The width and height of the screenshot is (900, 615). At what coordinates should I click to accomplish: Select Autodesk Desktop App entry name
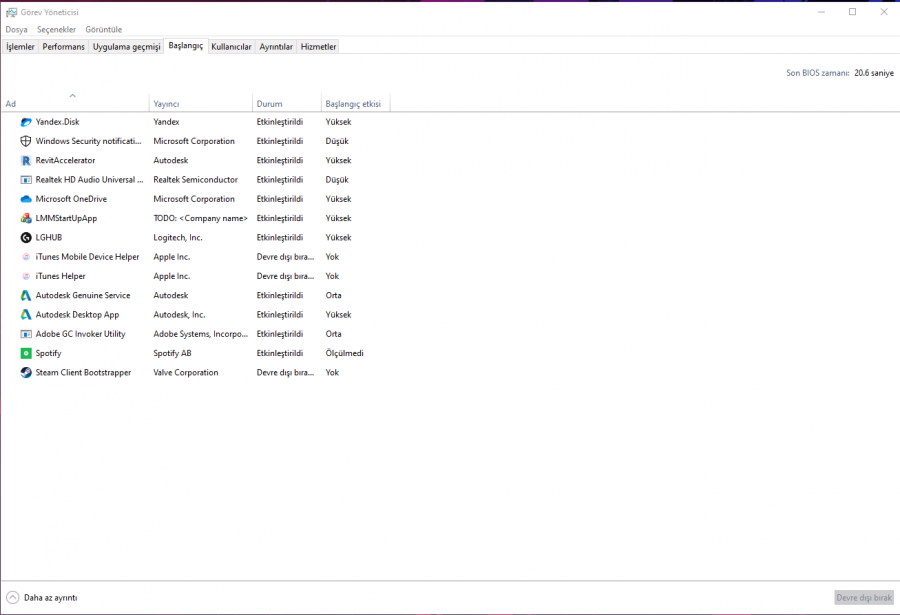(x=77, y=315)
